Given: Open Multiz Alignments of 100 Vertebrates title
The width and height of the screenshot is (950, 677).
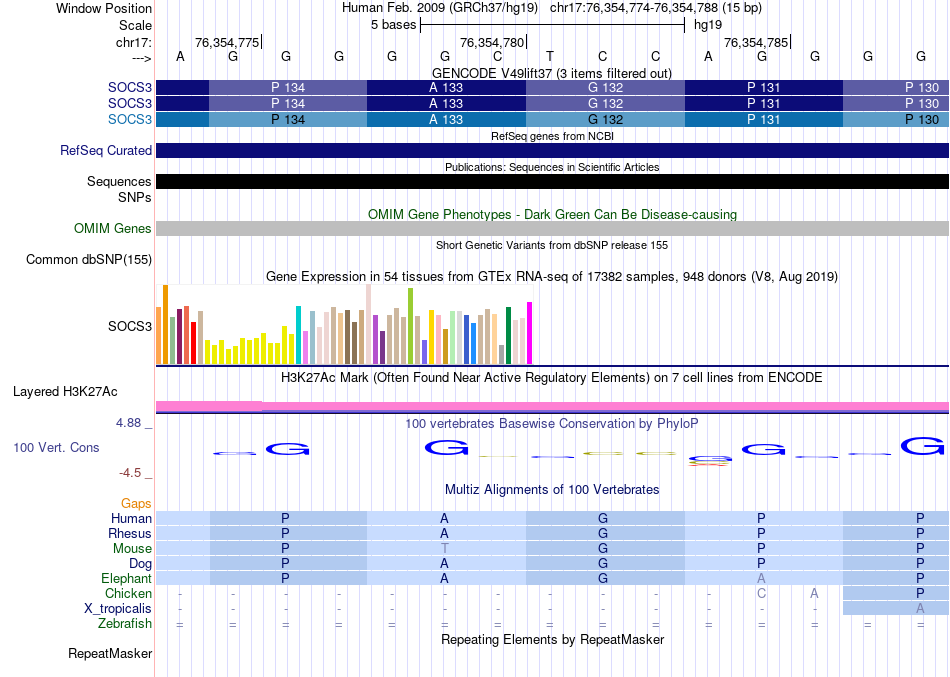Looking at the screenshot, I should tap(552, 490).
